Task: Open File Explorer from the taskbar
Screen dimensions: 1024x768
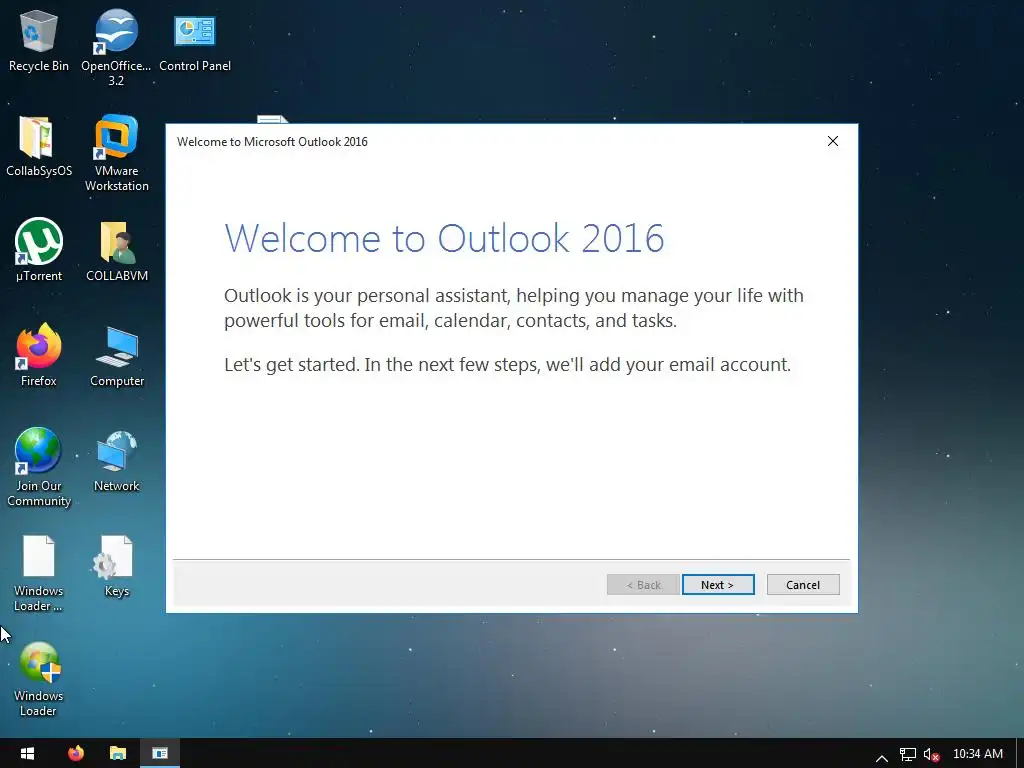Action: click(x=118, y=753)
